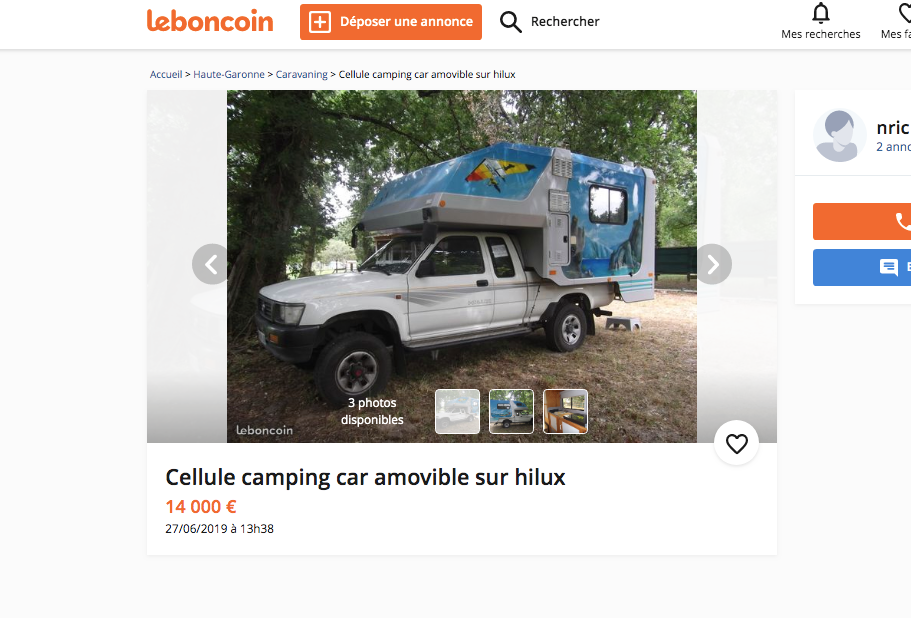The width and height of the screenshot is (911, 618).
Task: Show the next photo with the right arrow
Action: coord(713,264)
